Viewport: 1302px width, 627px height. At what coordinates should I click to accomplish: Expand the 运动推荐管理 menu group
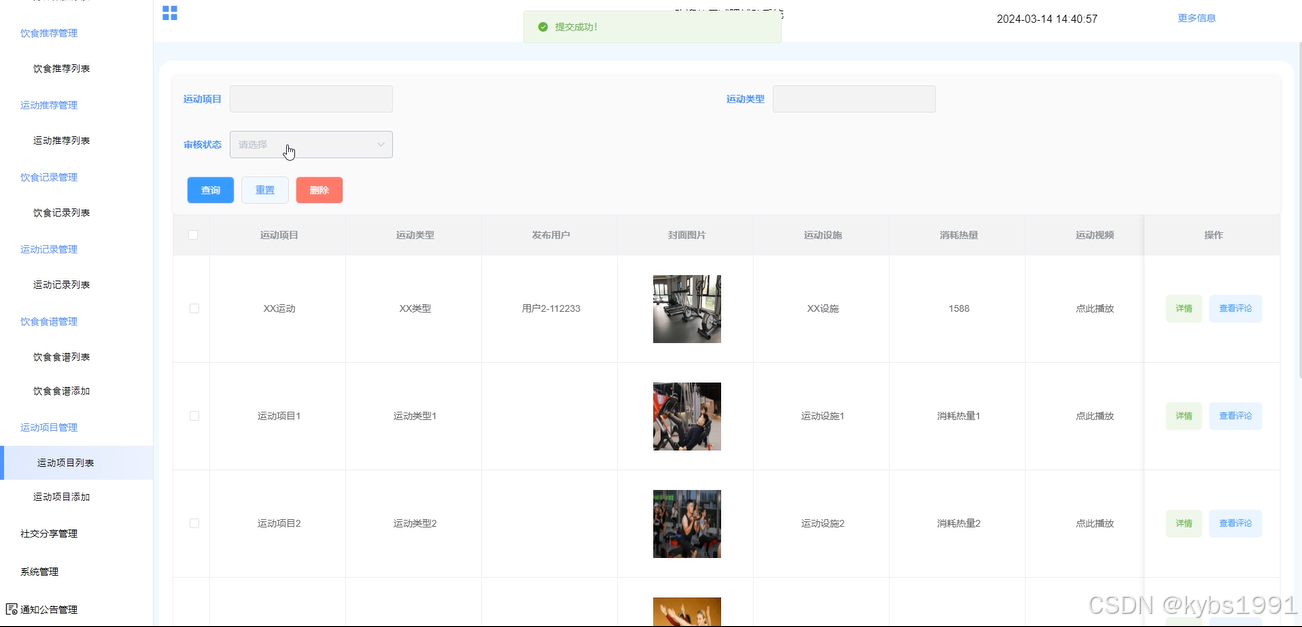coord(49,105)
